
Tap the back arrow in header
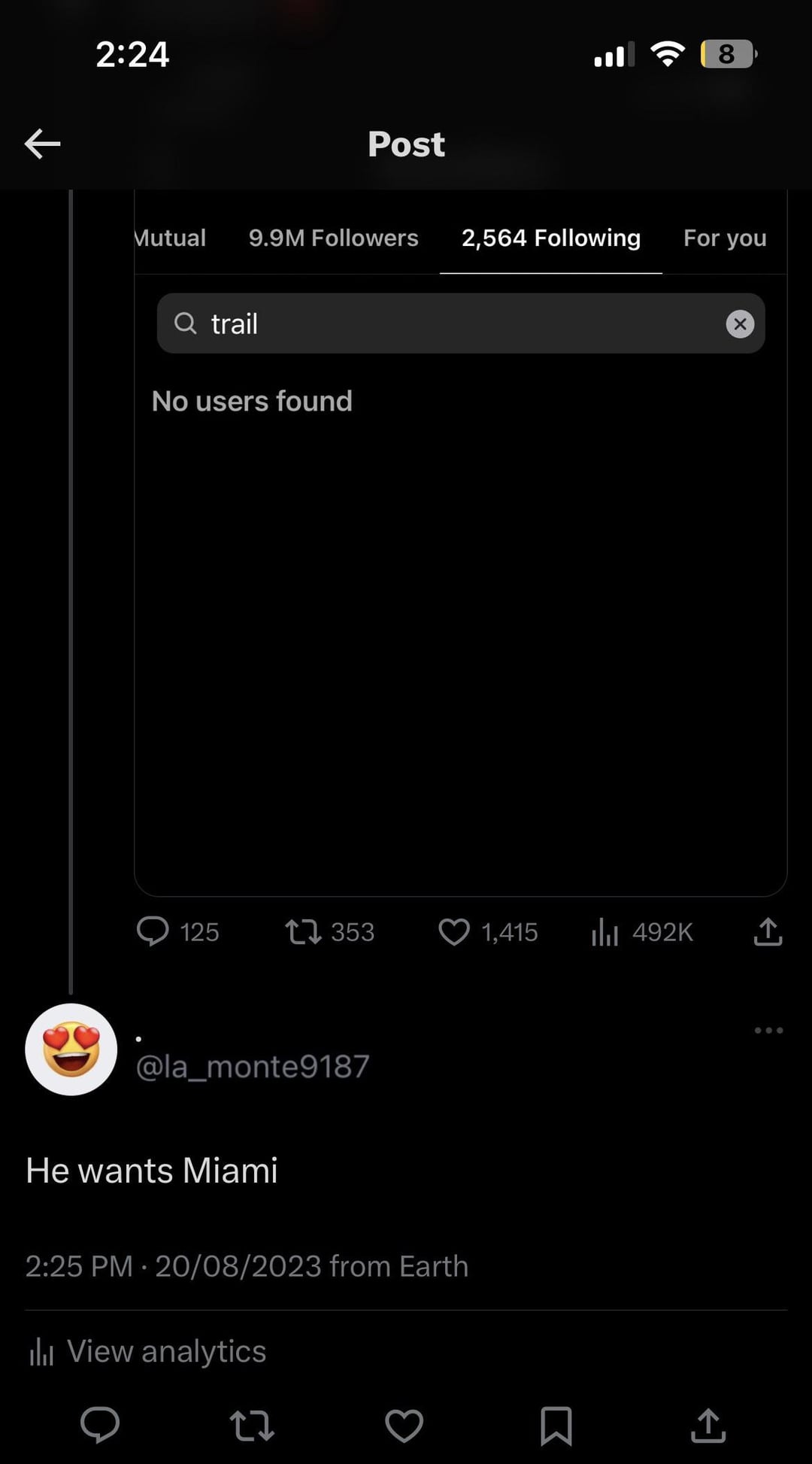[42, 144]
